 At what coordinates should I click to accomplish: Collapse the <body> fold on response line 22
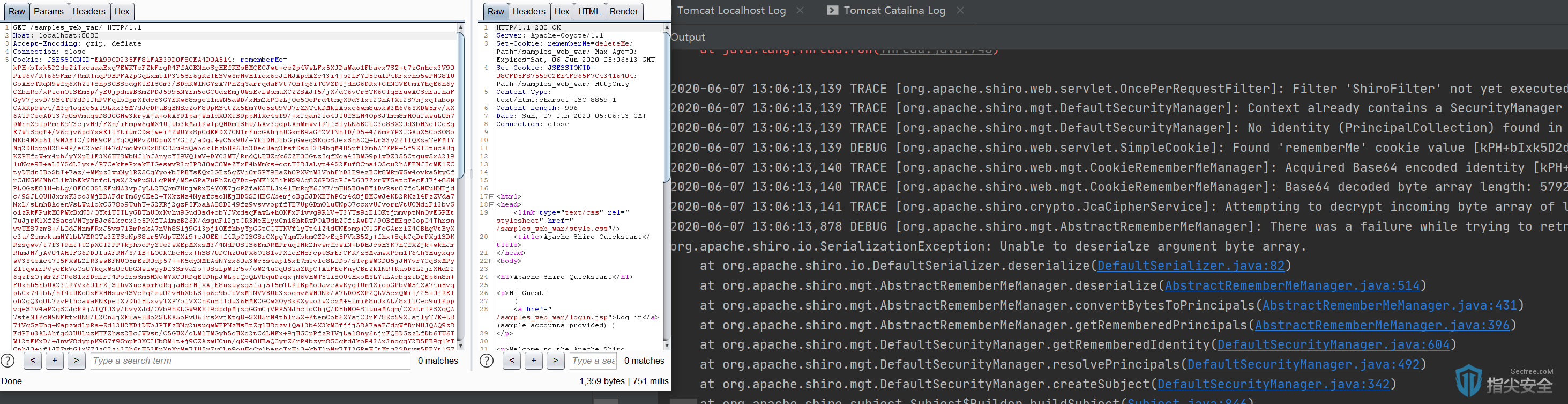click(492, 261)
